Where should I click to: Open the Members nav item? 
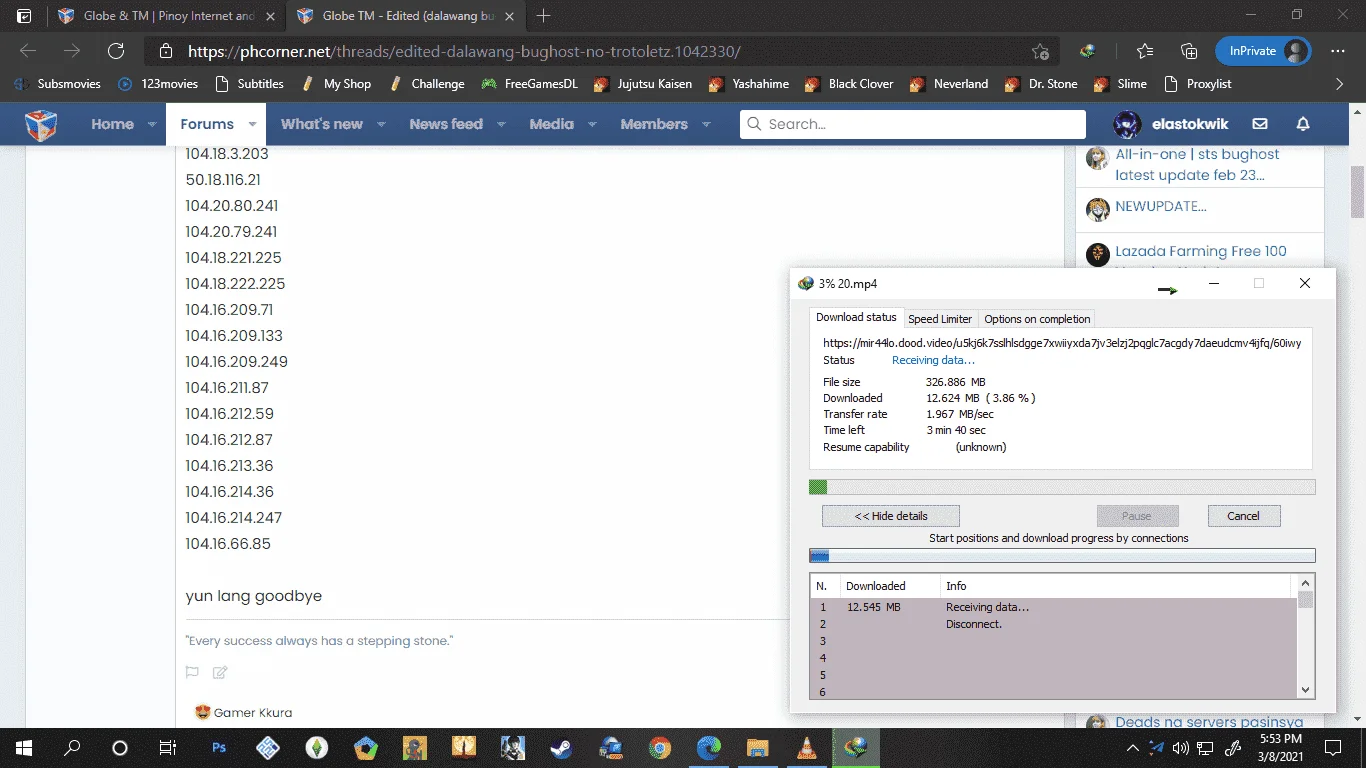click(x=654, y=124)
